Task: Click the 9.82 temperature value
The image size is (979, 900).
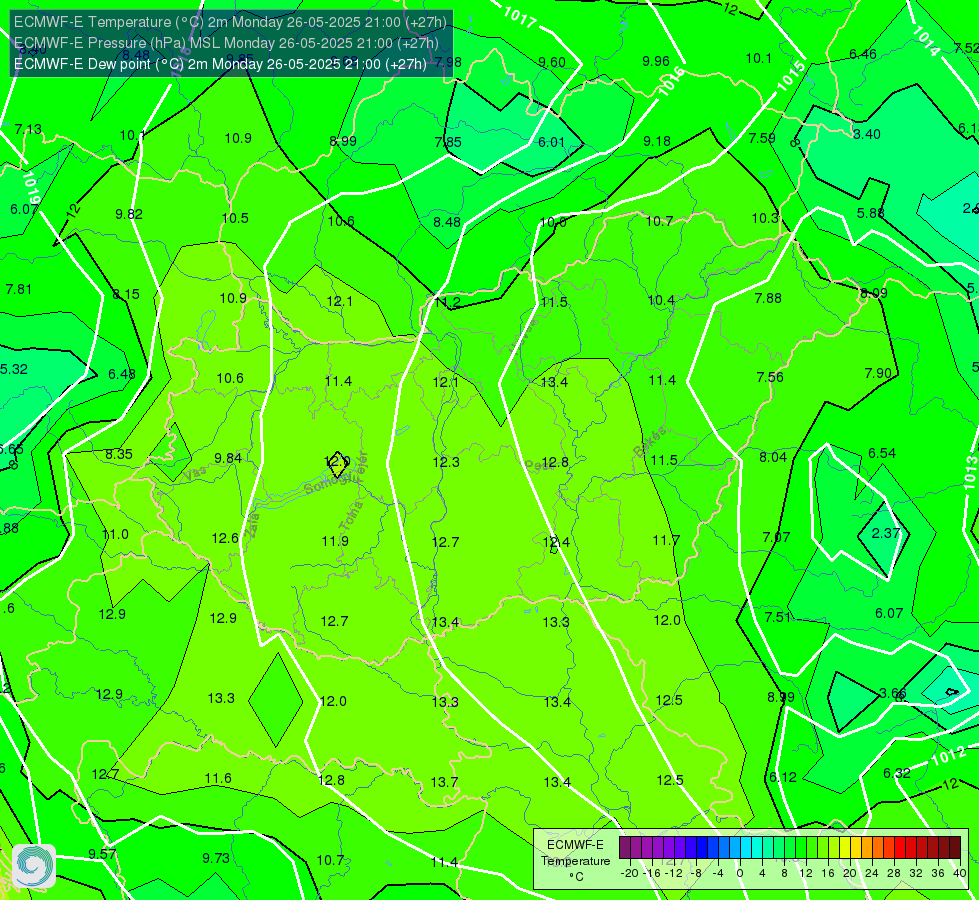Action: click(129, 214)
